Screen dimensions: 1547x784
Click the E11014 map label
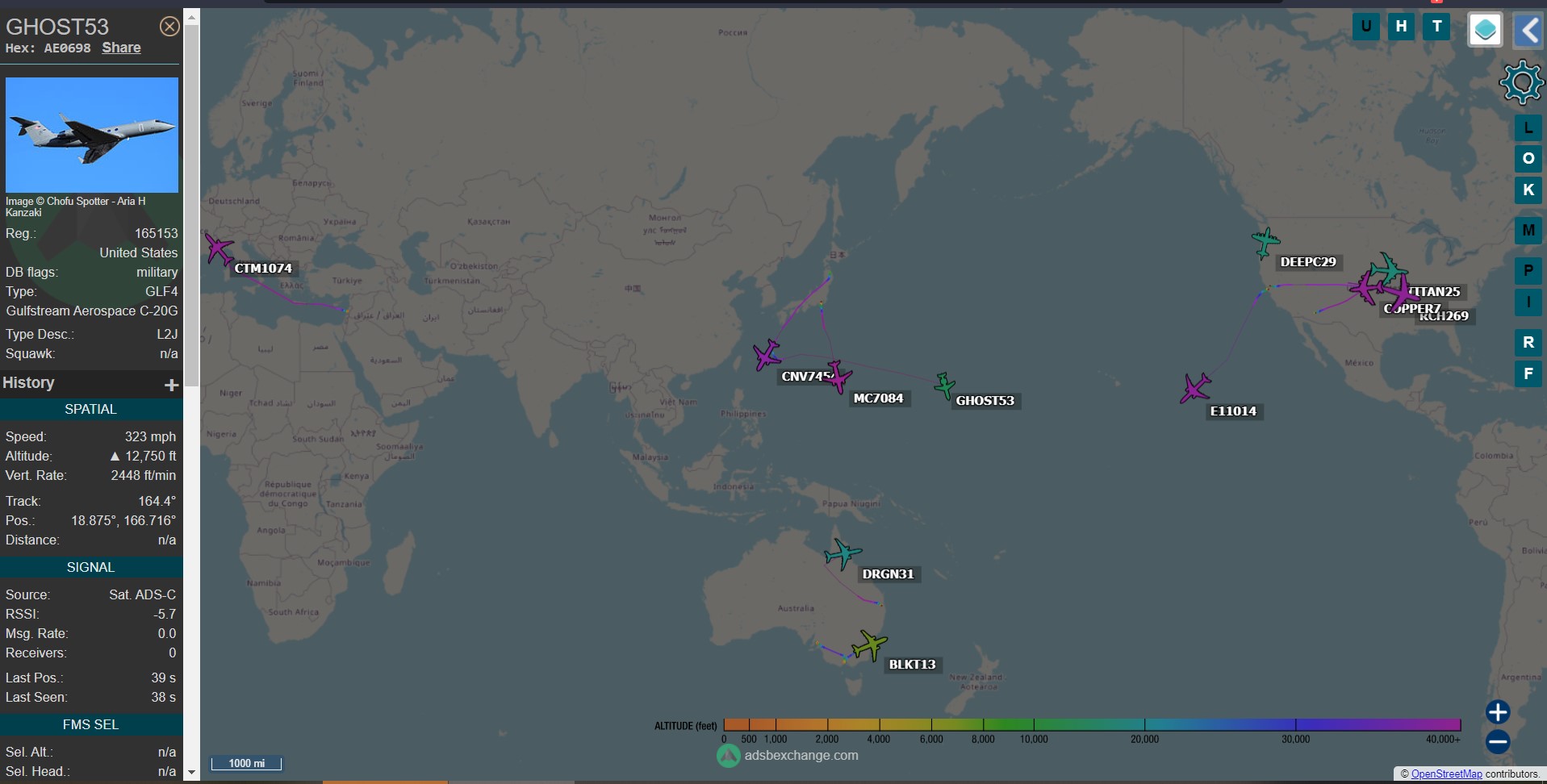coord(1233,411)
